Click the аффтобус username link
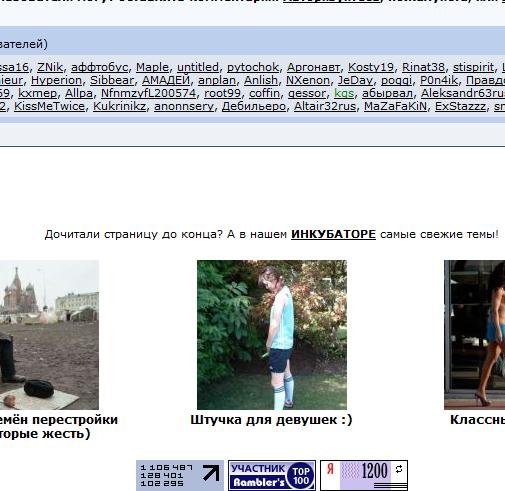Image resolution: width=505 pixels, height=491 pixels. (100, 67)
